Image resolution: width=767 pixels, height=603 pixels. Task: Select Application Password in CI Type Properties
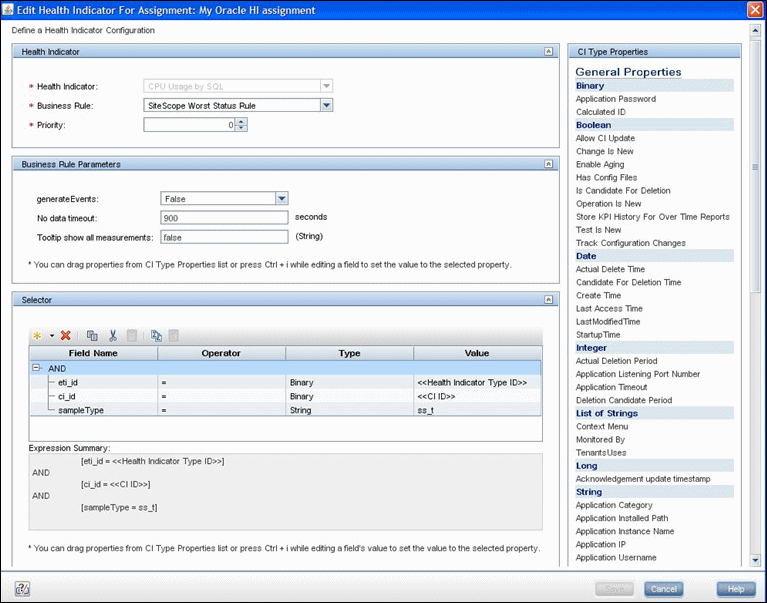click(x=615, y=99)
